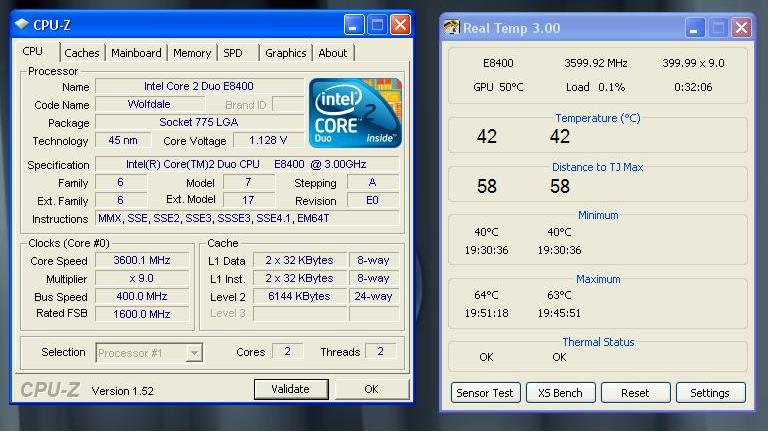
Task: Open Real Temp Settings
Action: pos(710,393)
